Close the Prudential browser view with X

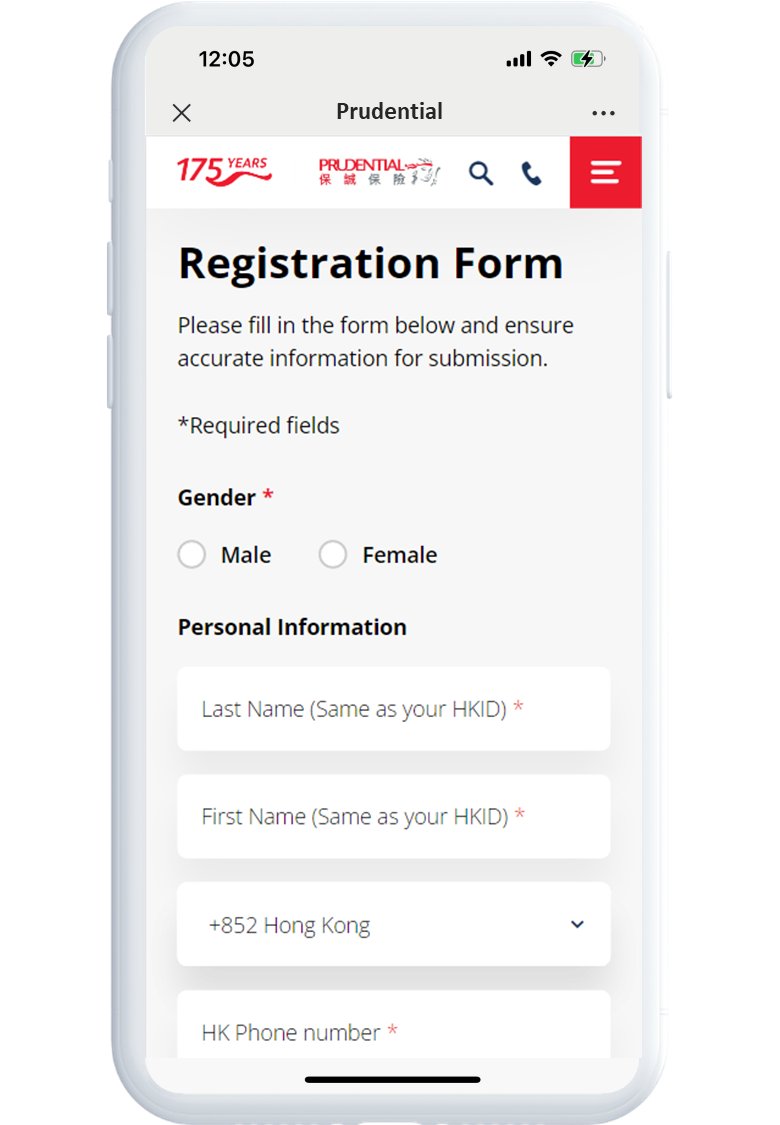click(182, 113)
